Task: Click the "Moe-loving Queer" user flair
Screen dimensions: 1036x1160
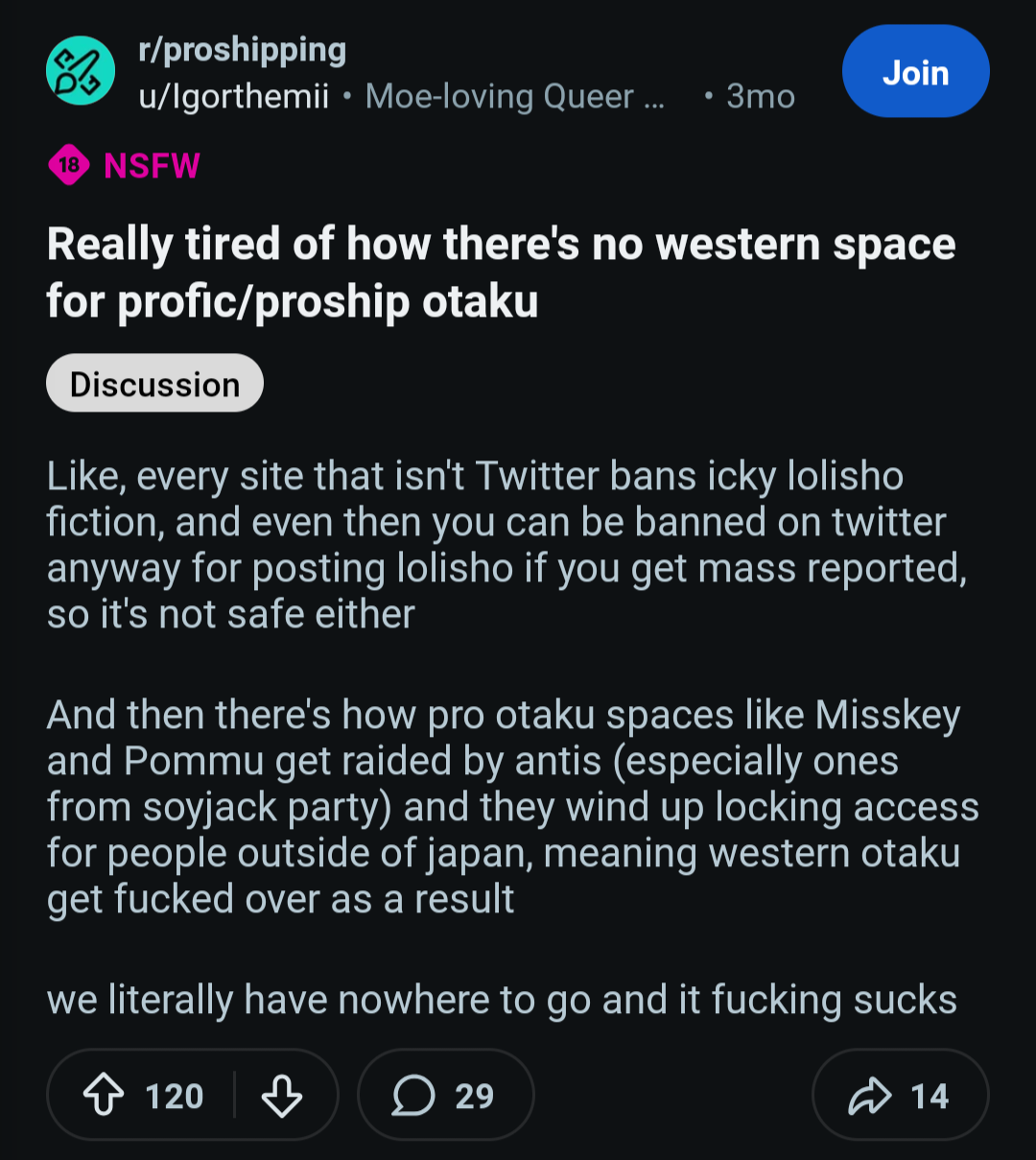Action: click(514, 96)
